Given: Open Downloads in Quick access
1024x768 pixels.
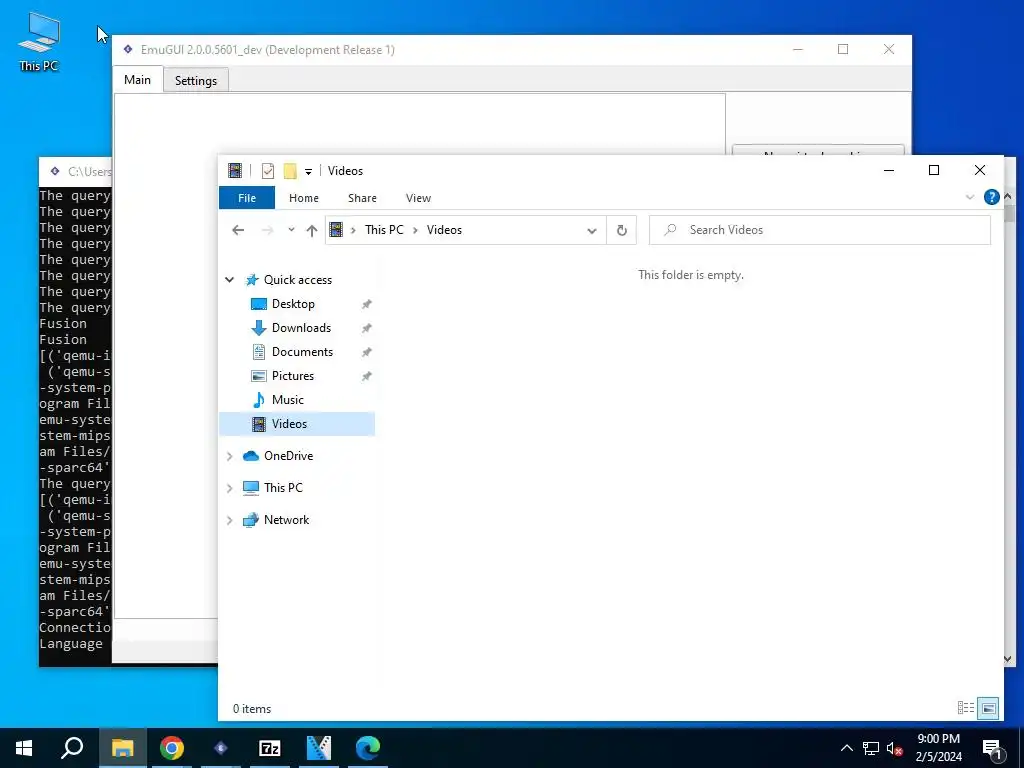Looking at the screenshot, I should (301, 328).
